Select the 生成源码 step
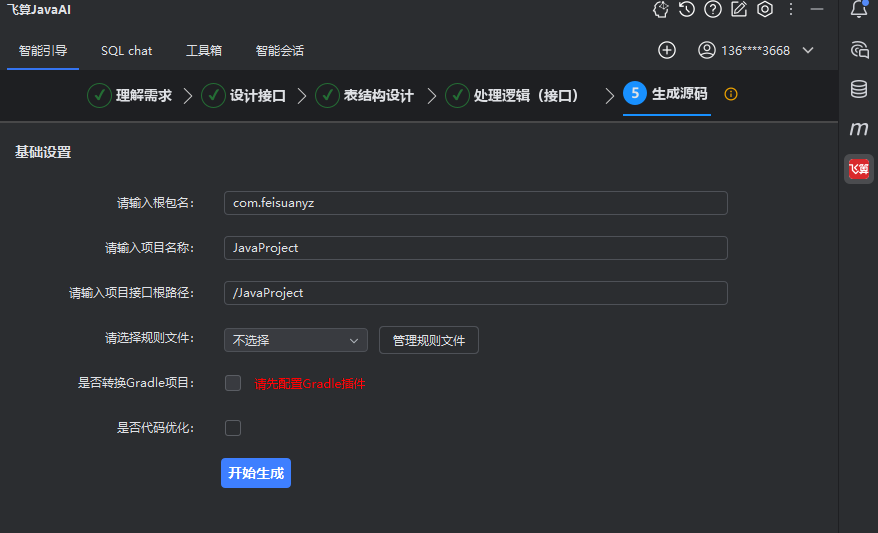878x533 pixels. 679,93
